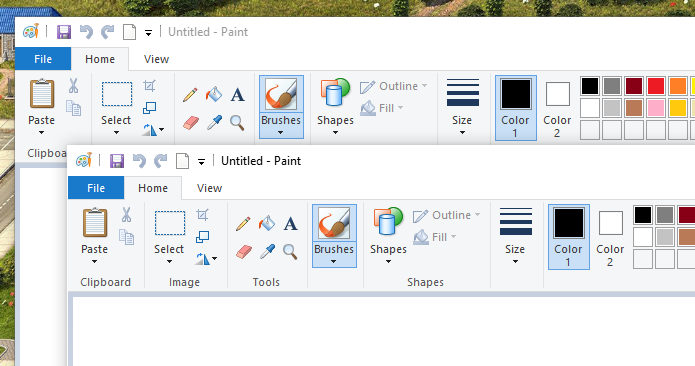The image size is (695, 366).
Task: Switch to View tab in back window
Action: pos(156,59)
